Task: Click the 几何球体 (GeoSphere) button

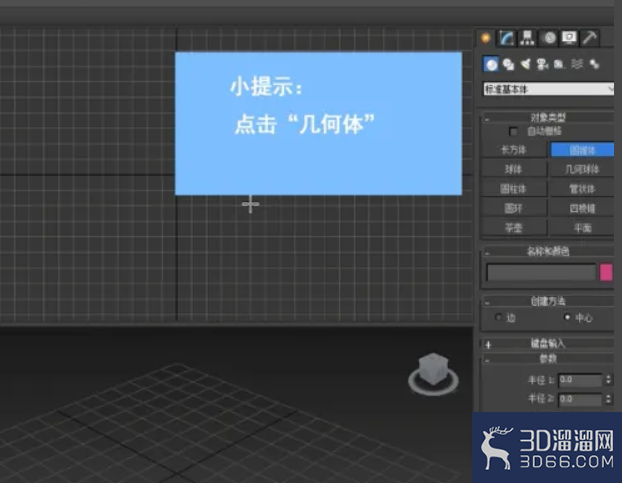Action: pos(582,169)
